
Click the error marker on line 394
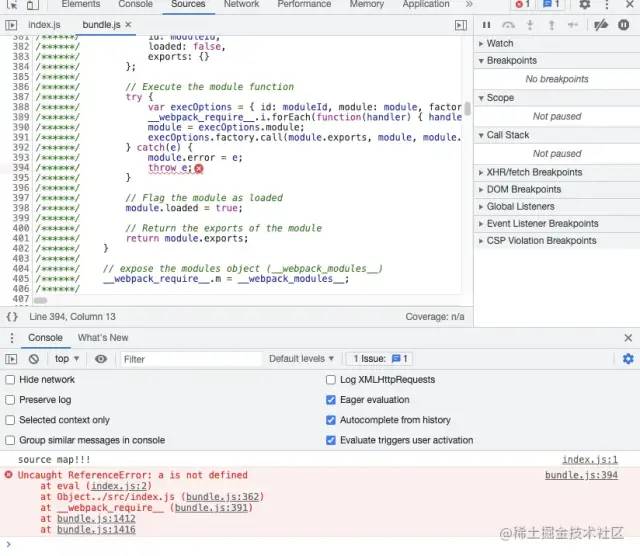(199, 169)
